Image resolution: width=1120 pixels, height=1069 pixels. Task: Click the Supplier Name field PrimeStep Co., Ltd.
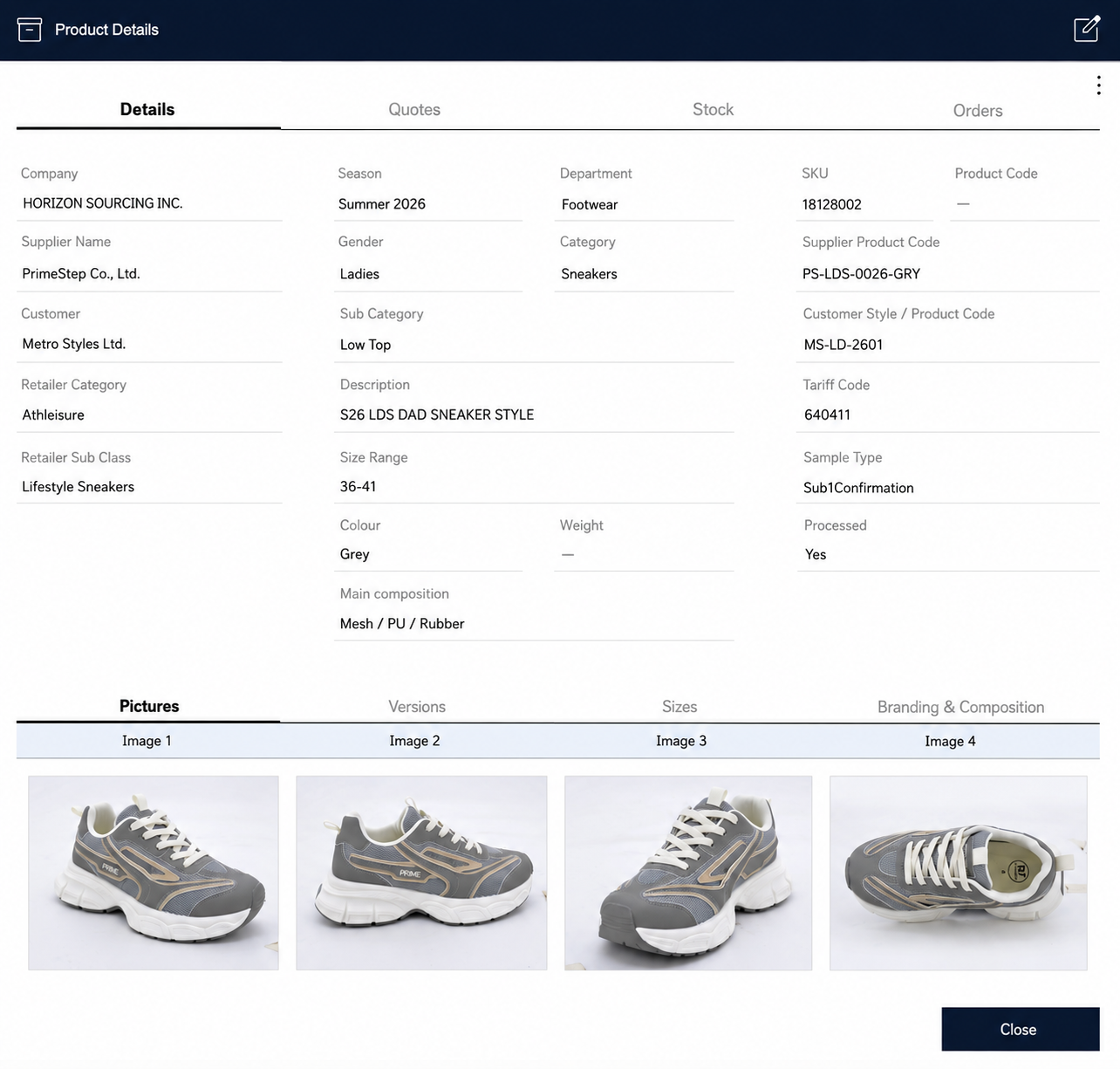(149, 273)
